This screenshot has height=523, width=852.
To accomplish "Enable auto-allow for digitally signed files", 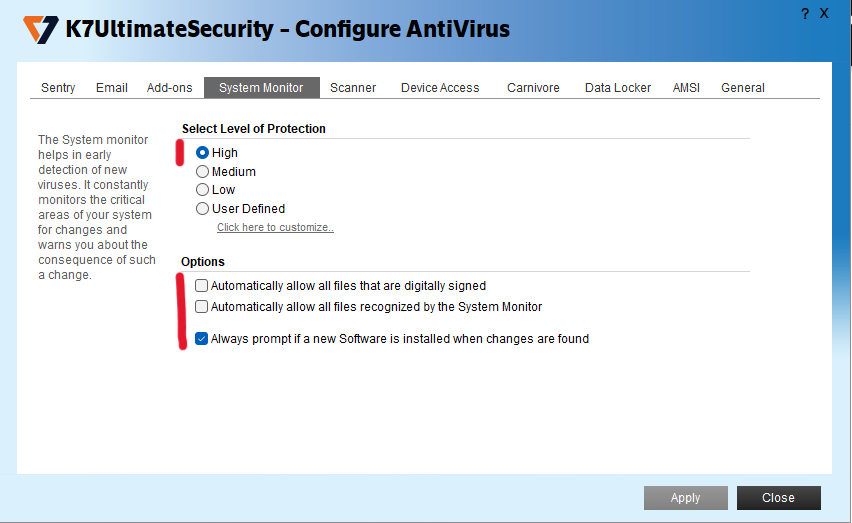I will (202, 286).
